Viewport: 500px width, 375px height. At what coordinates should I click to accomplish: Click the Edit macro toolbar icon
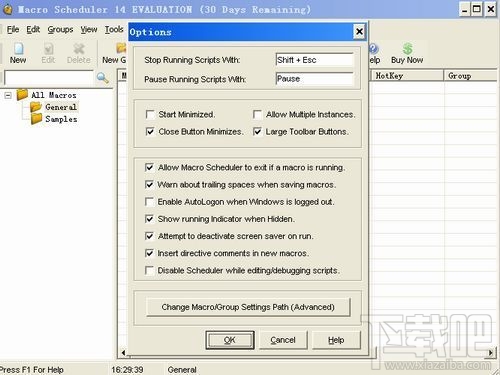pyautogui.click(x=49, y=49)
